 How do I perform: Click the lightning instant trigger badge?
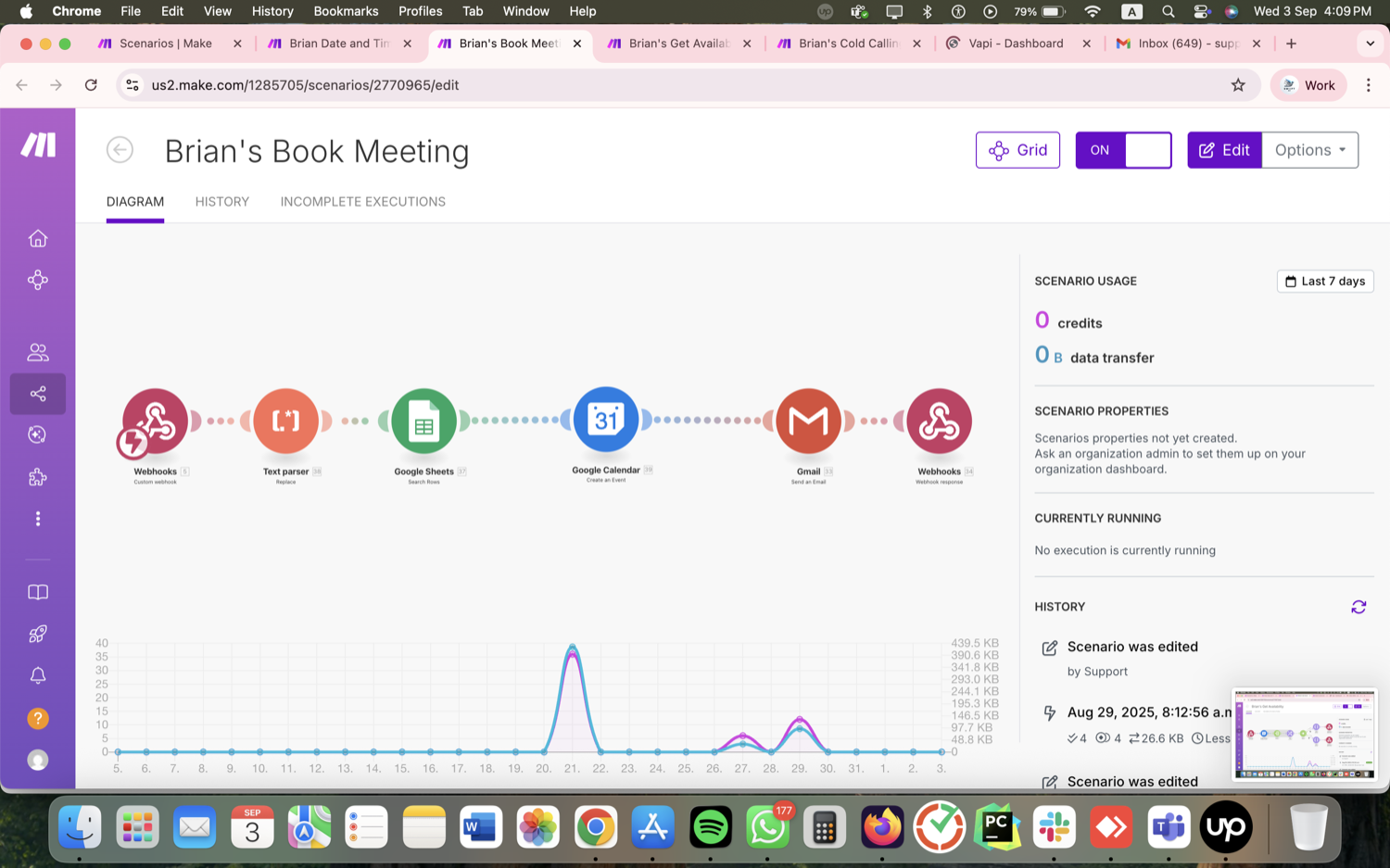(133, 443)
